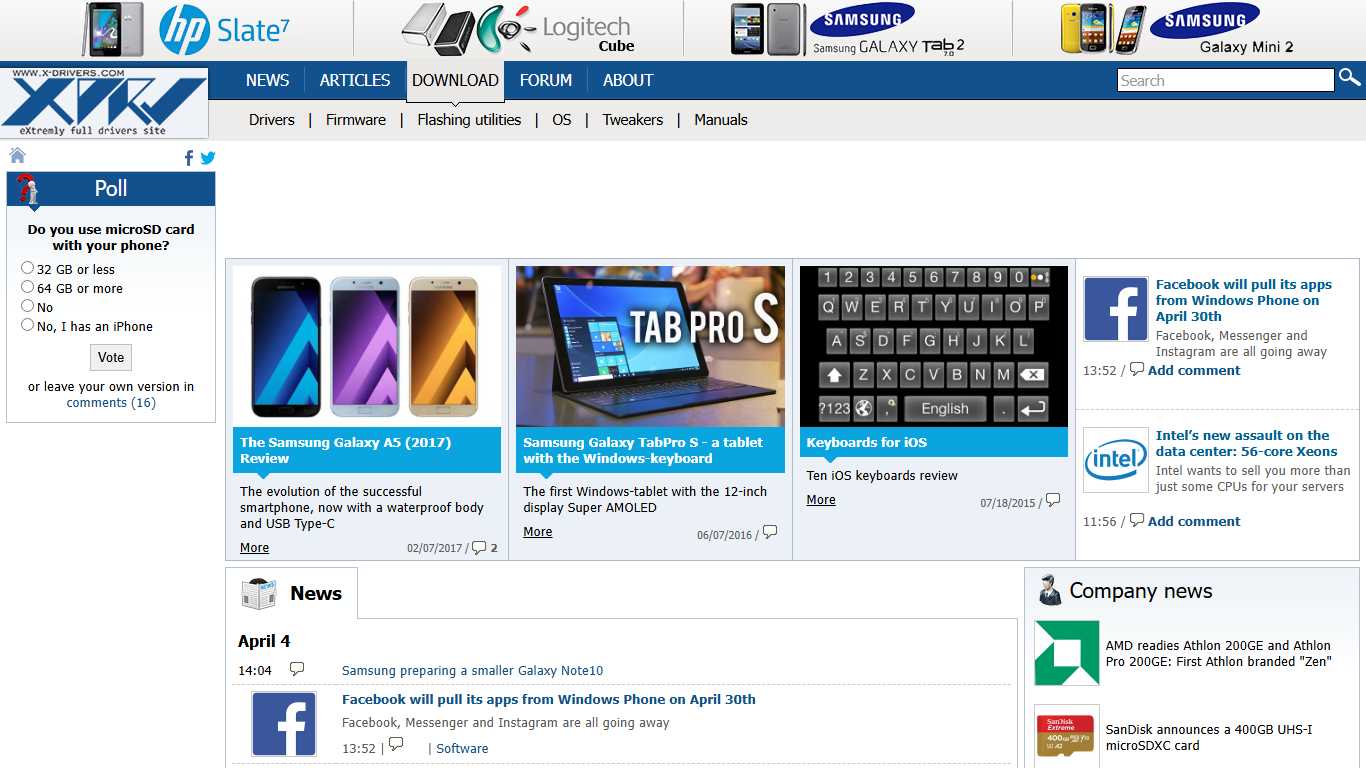Click the X-Drivers site logo
1366x768 pixels.
click(x=104, y=103)
